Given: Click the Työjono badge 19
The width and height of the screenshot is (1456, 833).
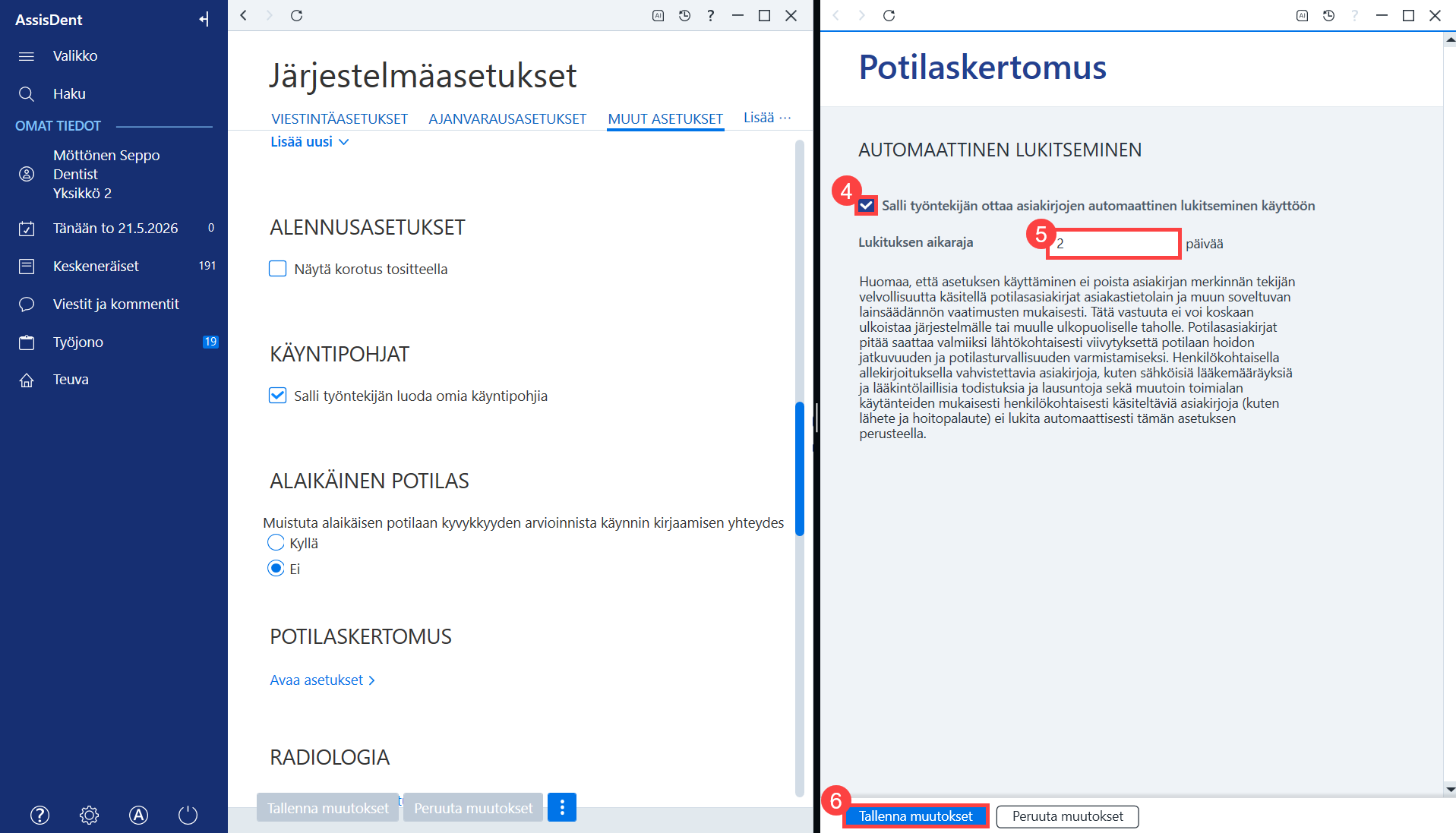Looking at the screenshot, I should click(x=210, y=342).
